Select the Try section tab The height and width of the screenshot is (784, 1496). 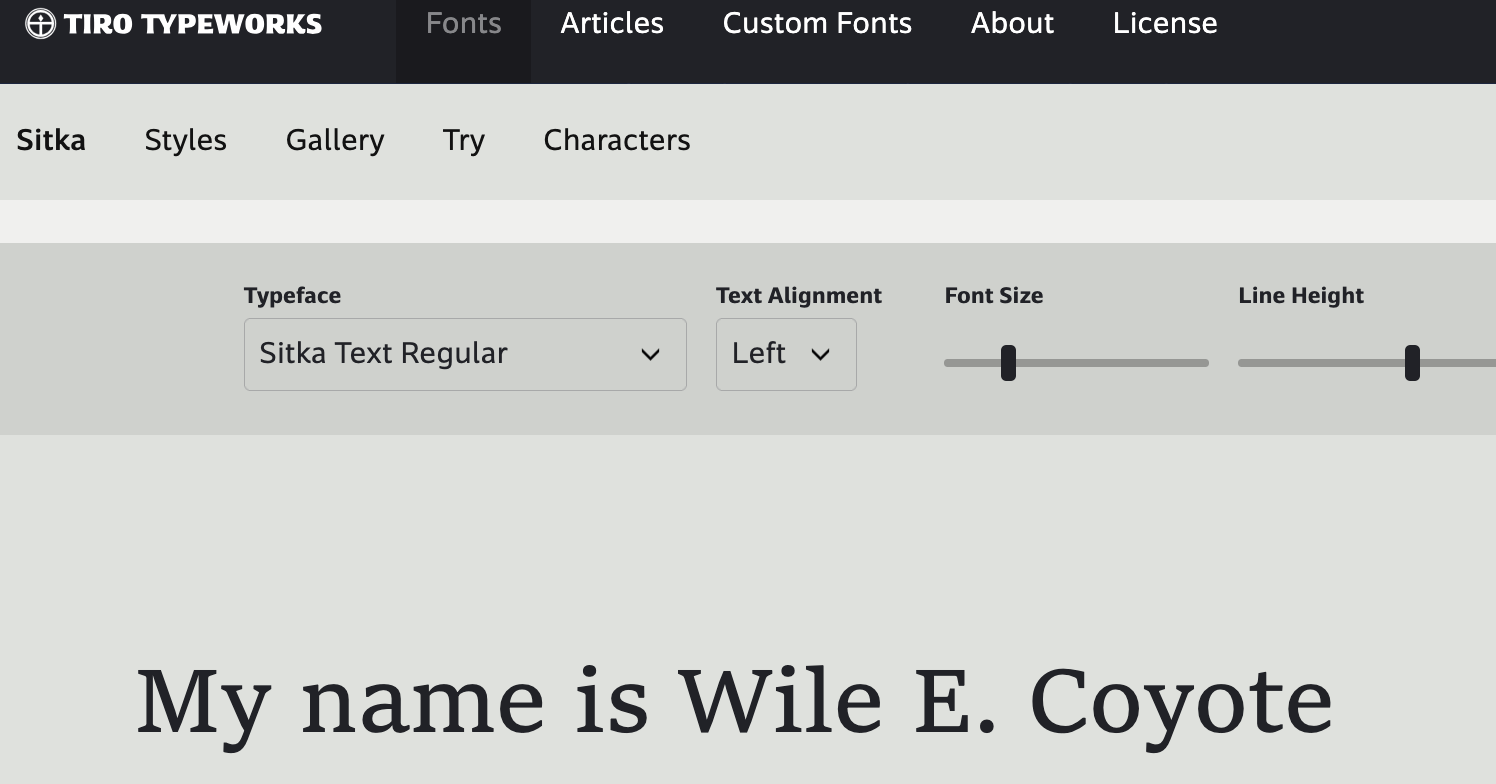coord(464,141)
